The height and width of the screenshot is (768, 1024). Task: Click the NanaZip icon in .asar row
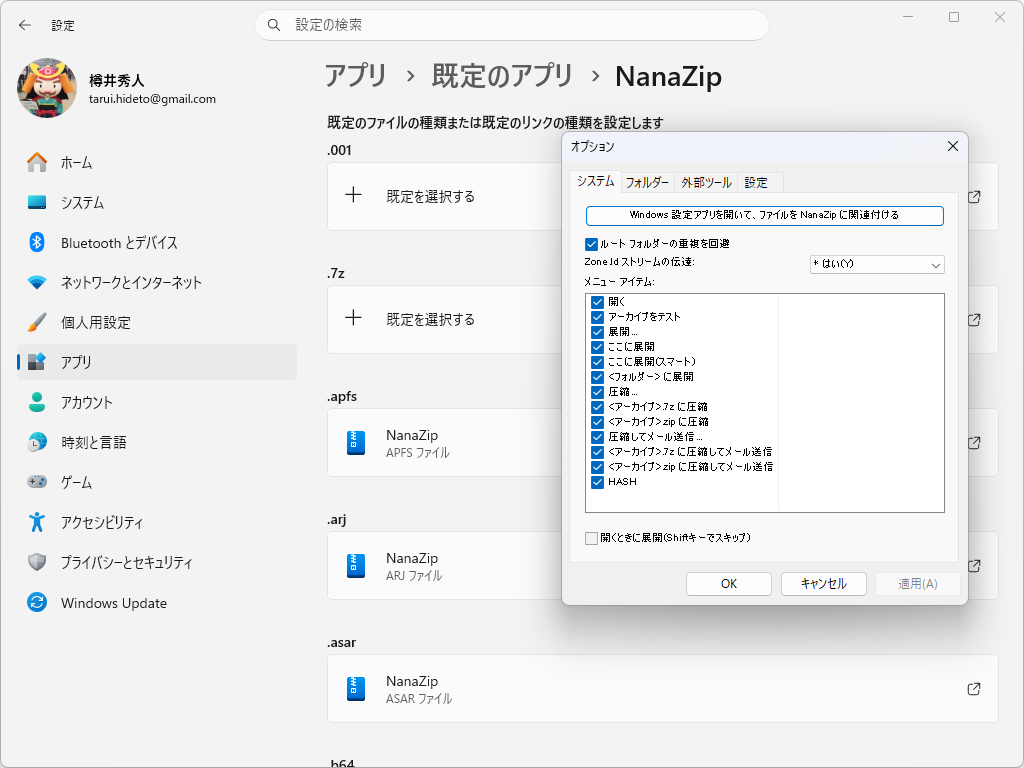click(356, 689)
